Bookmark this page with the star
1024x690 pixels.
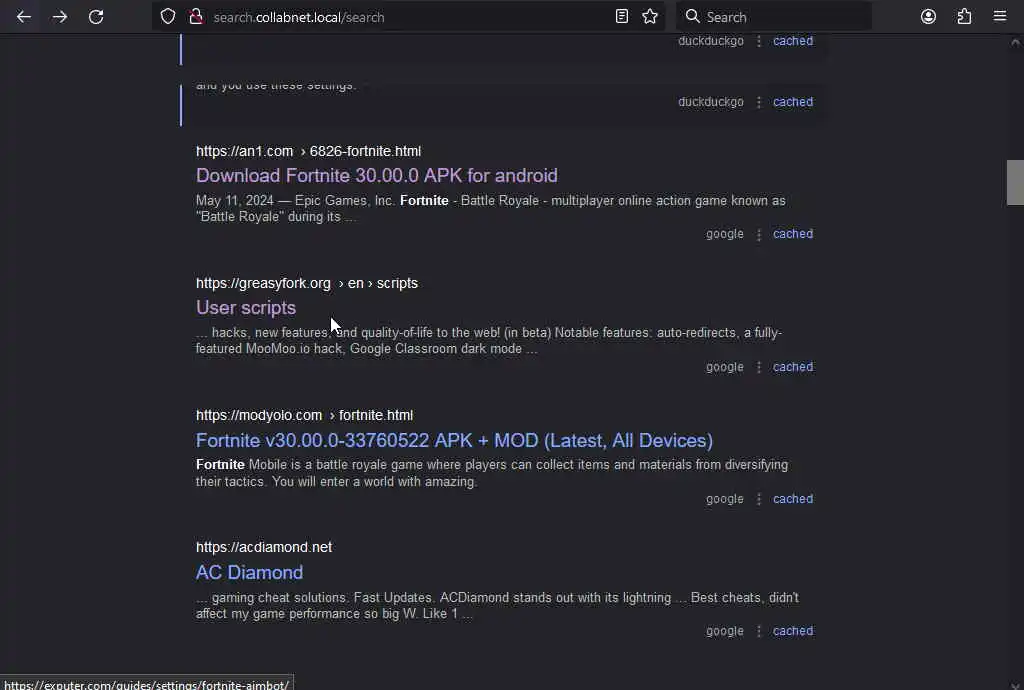tap(650, 17)
